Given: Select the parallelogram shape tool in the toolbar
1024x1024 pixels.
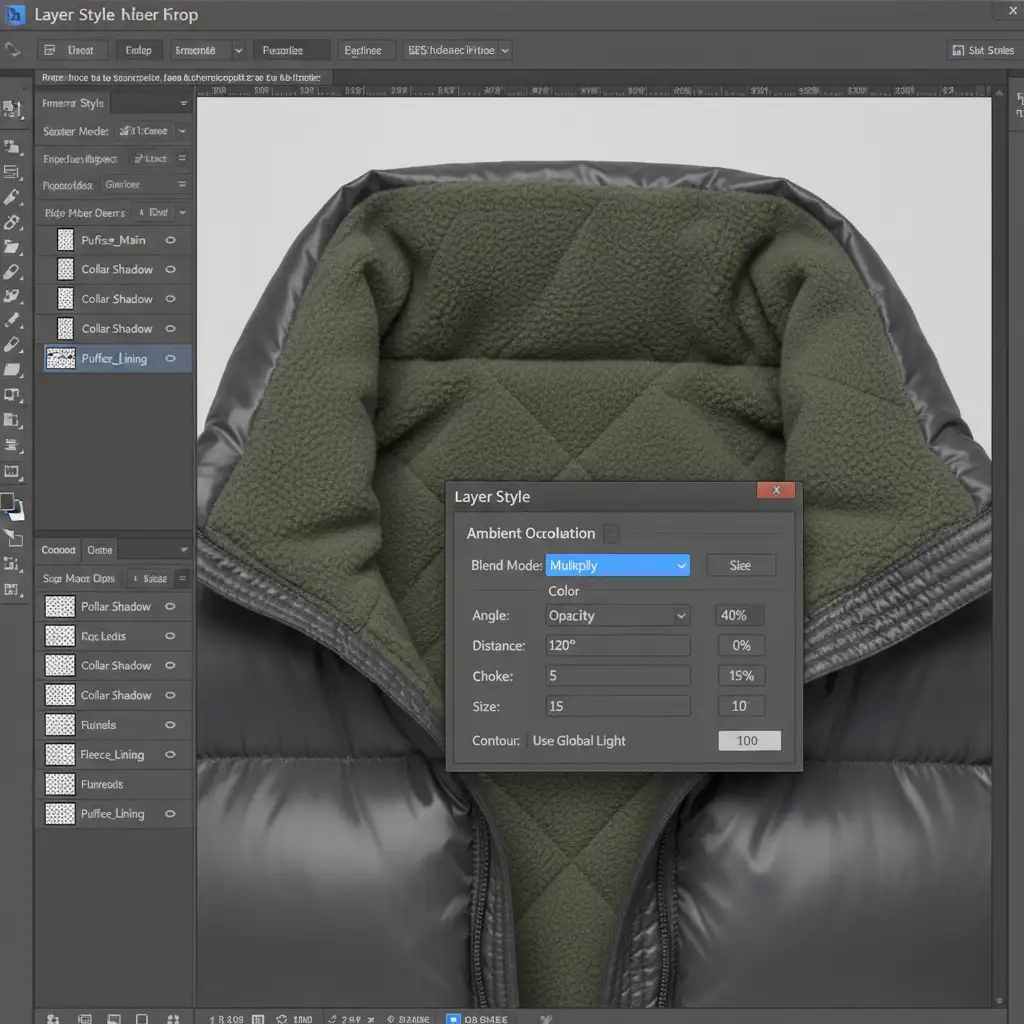Looking at the screenshot, I should [x=12, y=370].
